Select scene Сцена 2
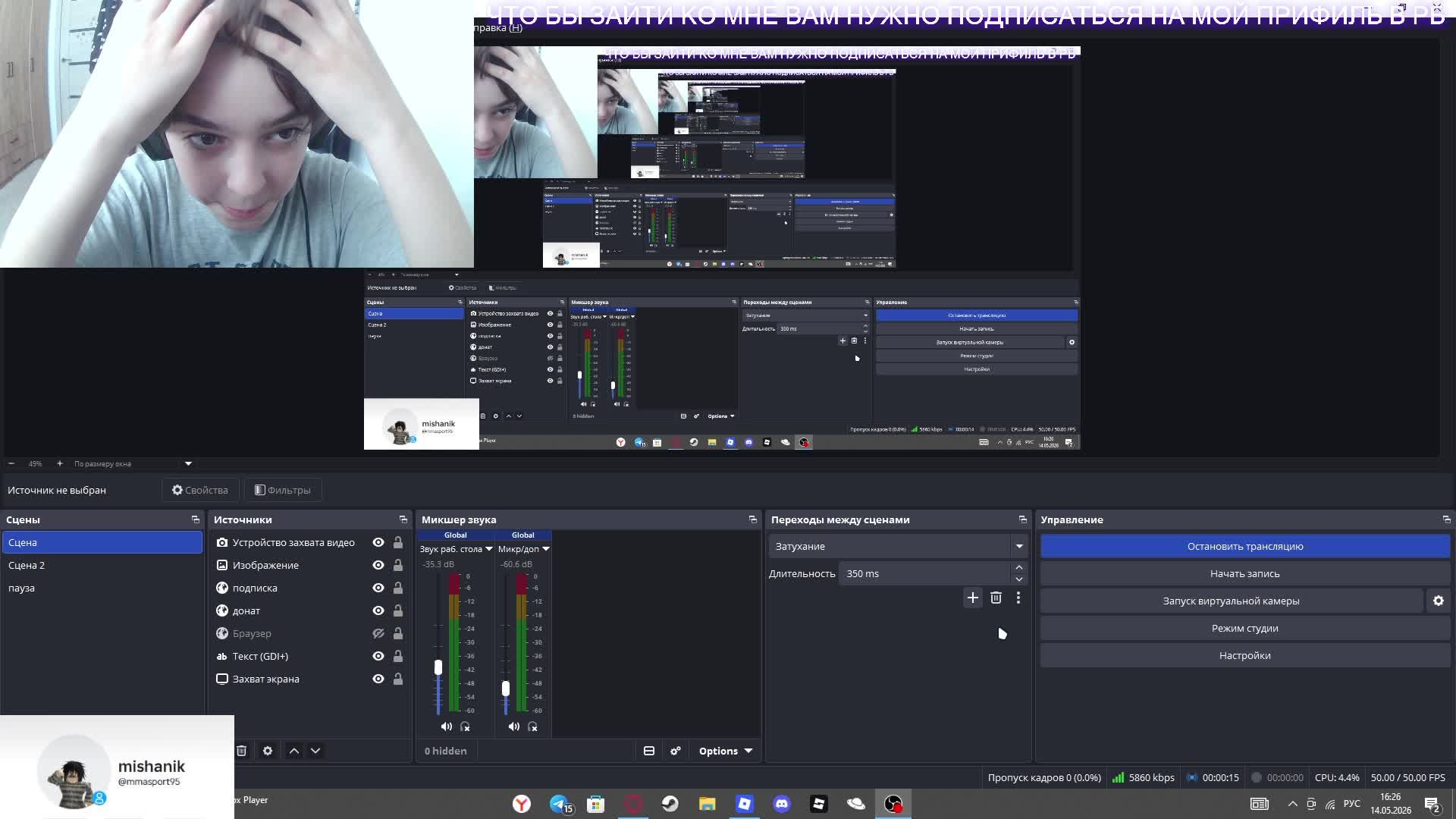 102,565
